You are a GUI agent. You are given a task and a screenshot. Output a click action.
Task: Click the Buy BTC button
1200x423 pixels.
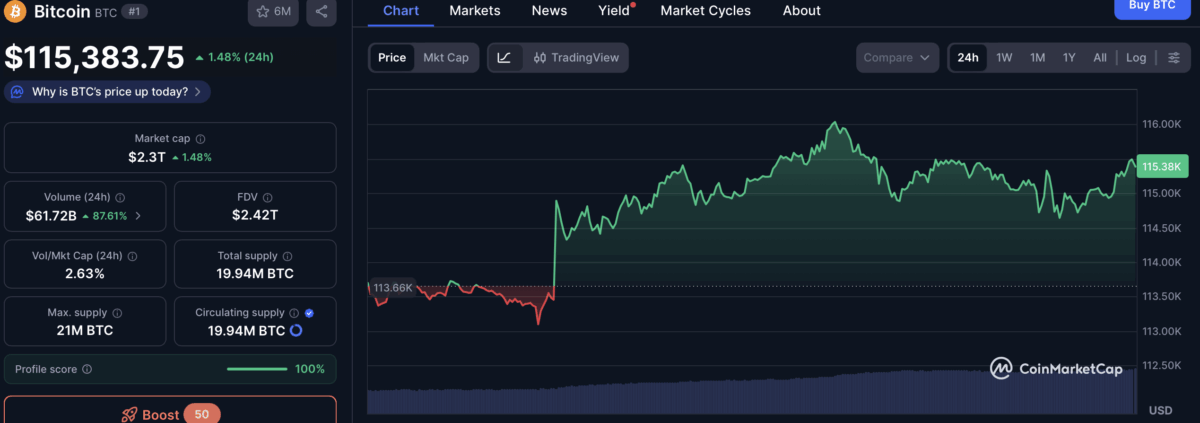click(1151, 6)
